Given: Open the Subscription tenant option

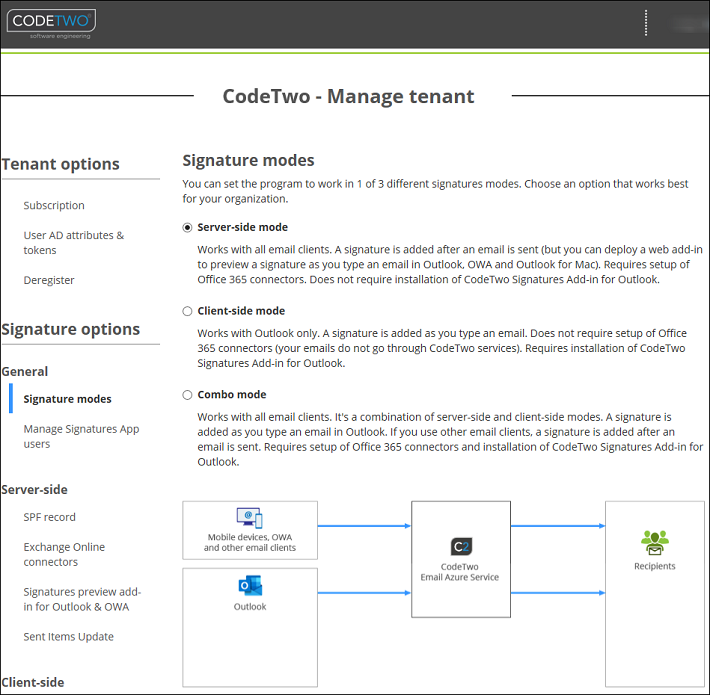Looking at the screenshot, I should [x=54, y=205].
